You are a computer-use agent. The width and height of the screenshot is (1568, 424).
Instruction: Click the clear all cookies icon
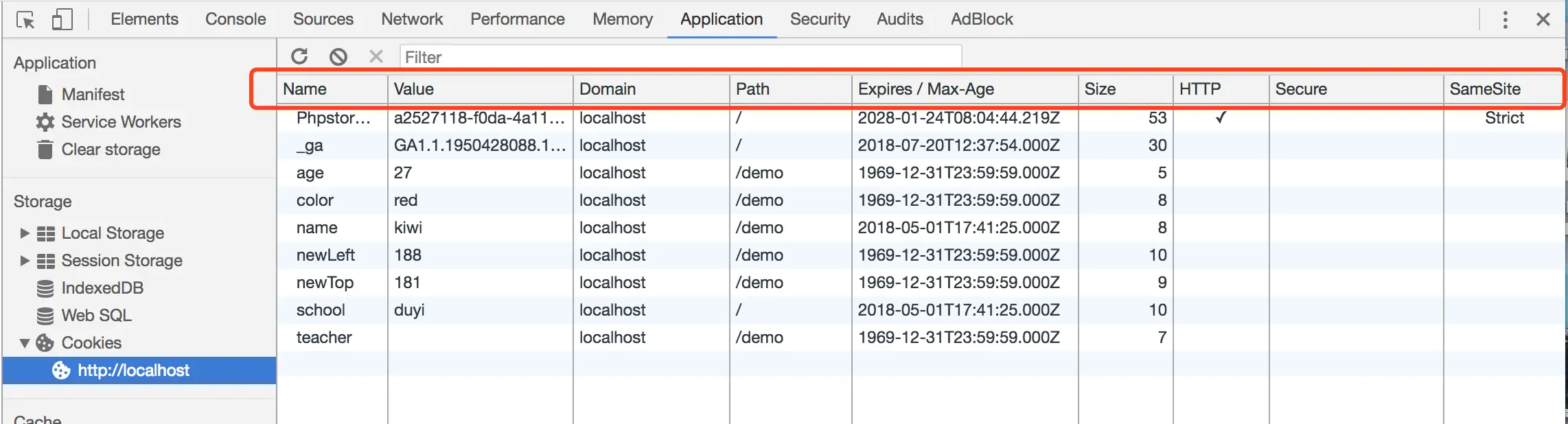pyautogui.click(x=338, y=56)
